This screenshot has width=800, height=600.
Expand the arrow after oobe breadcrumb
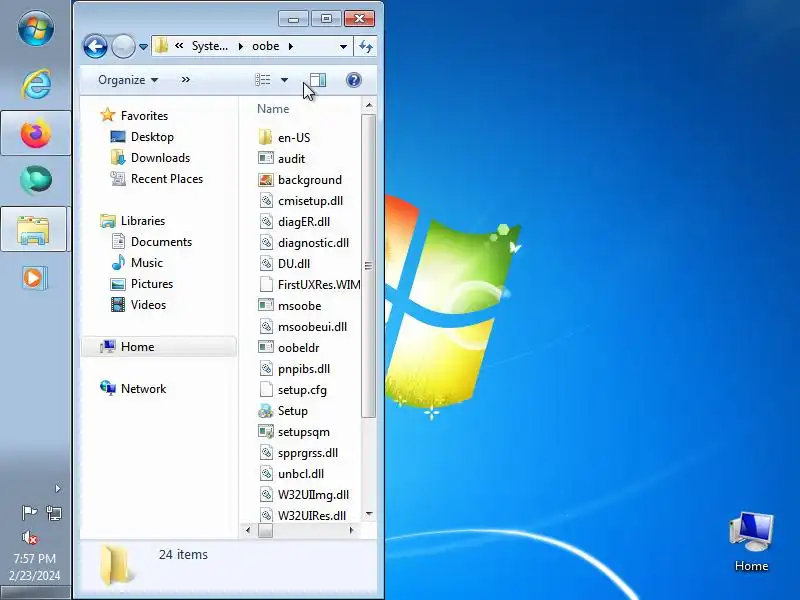point(291,46)
